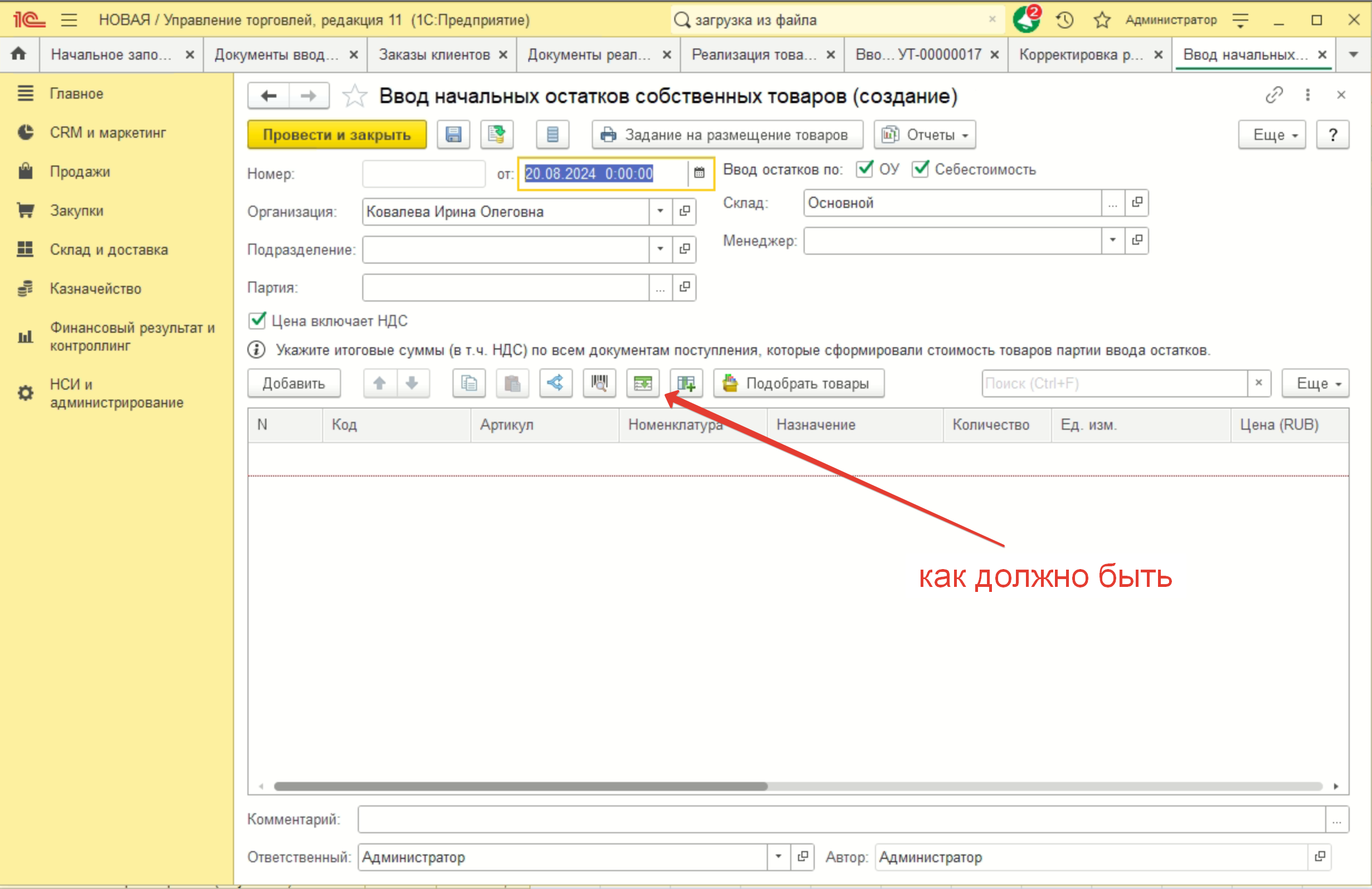Uncheck the ОУ checkbox
Viewport: 1372px width, 889px height.
[864, 169]
